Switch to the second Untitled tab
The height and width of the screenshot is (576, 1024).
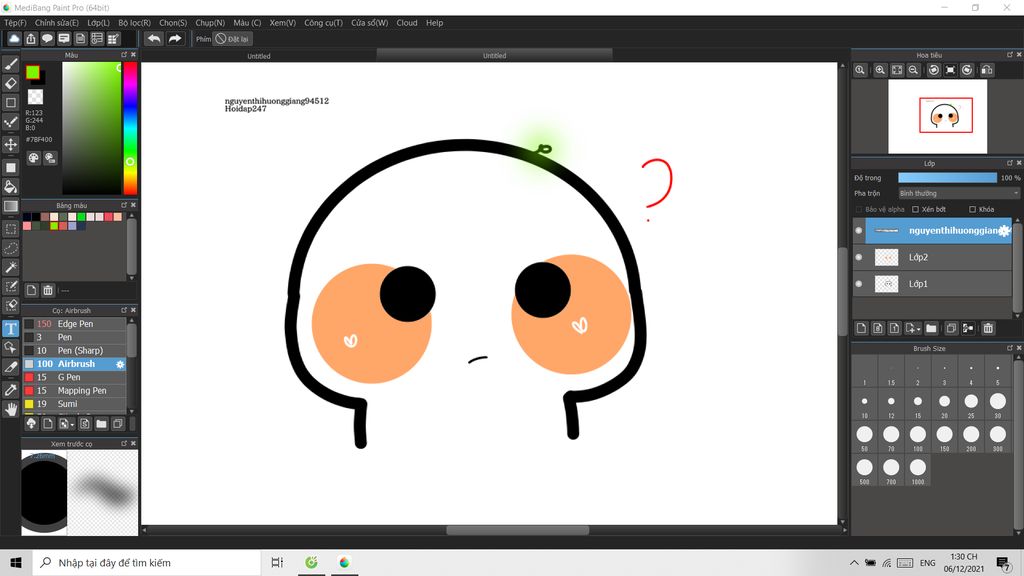494,56
